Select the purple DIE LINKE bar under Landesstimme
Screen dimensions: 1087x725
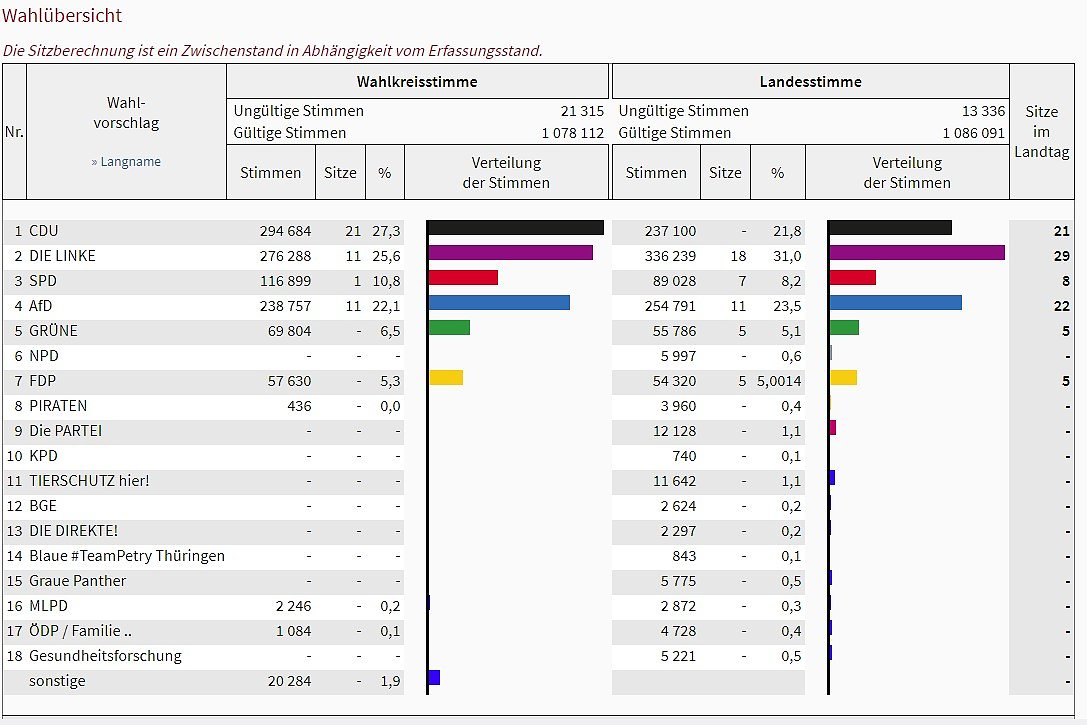(917, 253)
